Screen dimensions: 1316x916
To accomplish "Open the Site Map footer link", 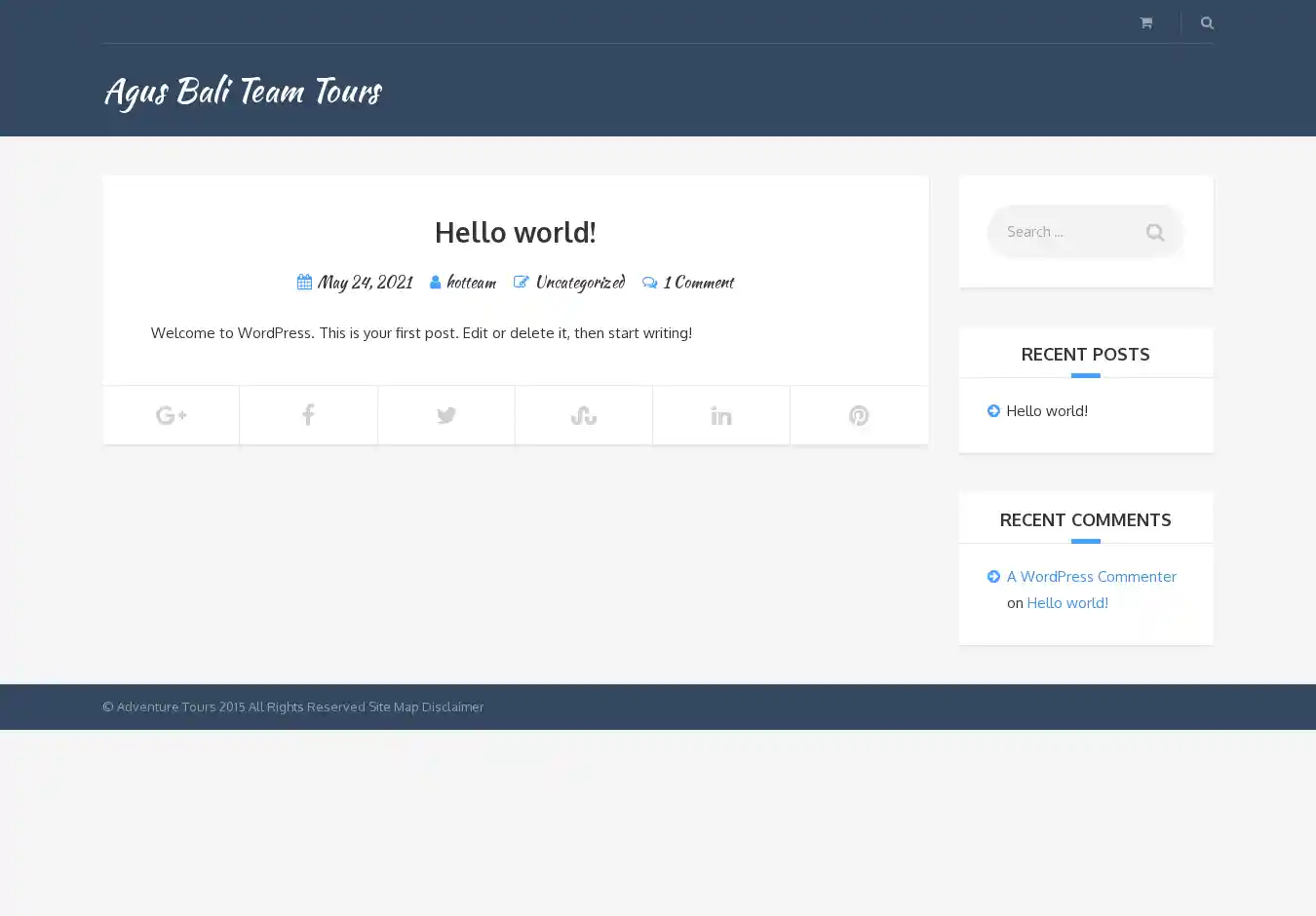I will click(393, 707).
